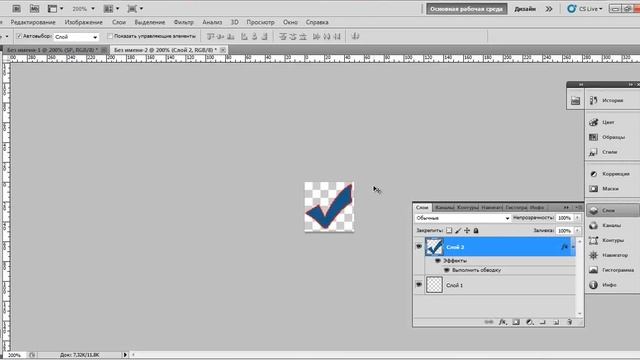Open Mini Bridge via the Mb icon
This screenshot has height=360, width=640.
click(x=35, y=9)
